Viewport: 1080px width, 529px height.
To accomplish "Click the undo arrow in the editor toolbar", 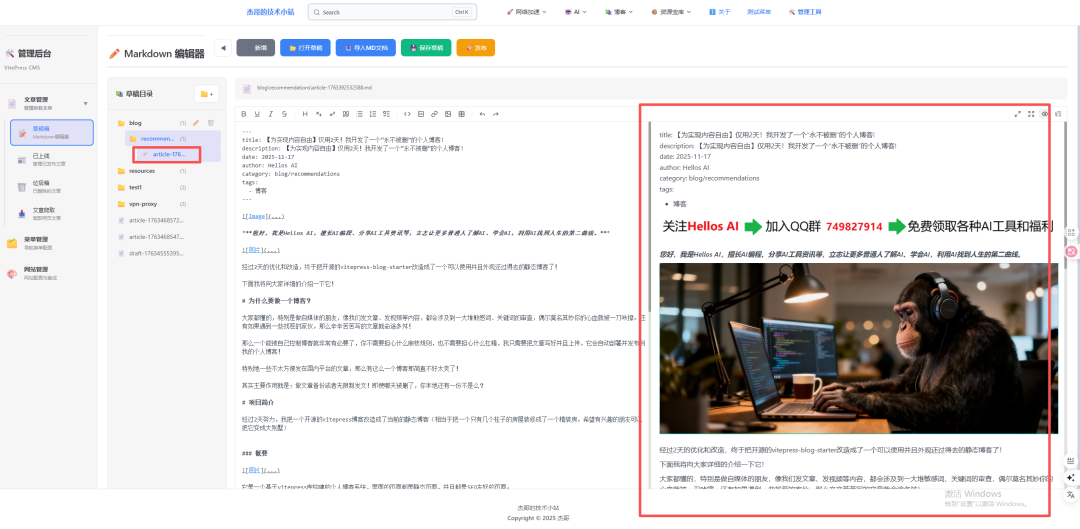I will [x=482, y=113].
